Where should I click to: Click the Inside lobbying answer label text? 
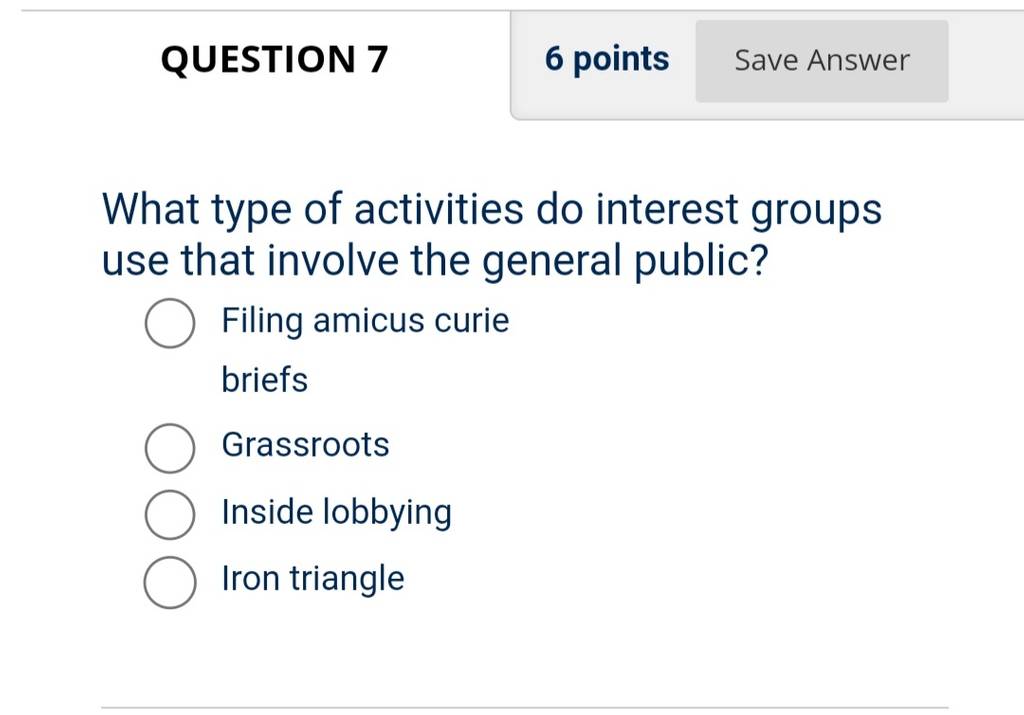point(336,513)
